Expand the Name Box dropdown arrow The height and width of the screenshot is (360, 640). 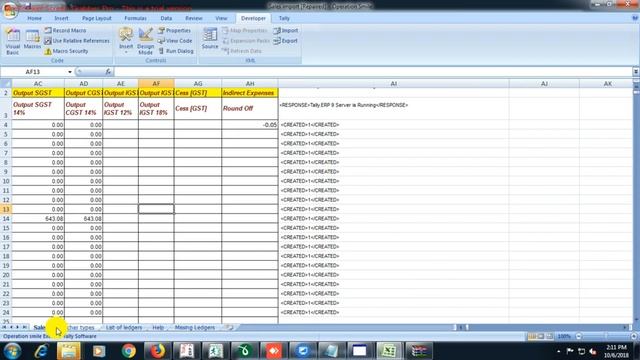tap(70, 72)
